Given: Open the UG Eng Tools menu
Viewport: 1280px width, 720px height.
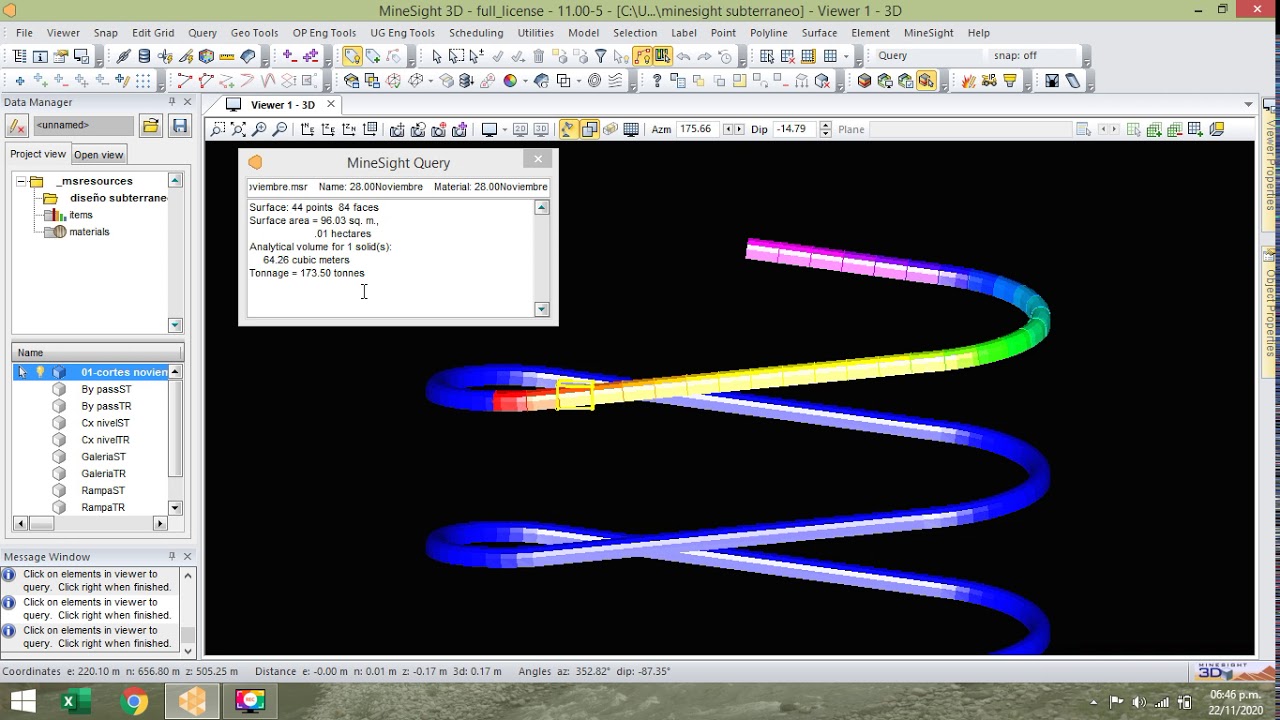Looking at the screenshot, I should (x=402, y=33).
